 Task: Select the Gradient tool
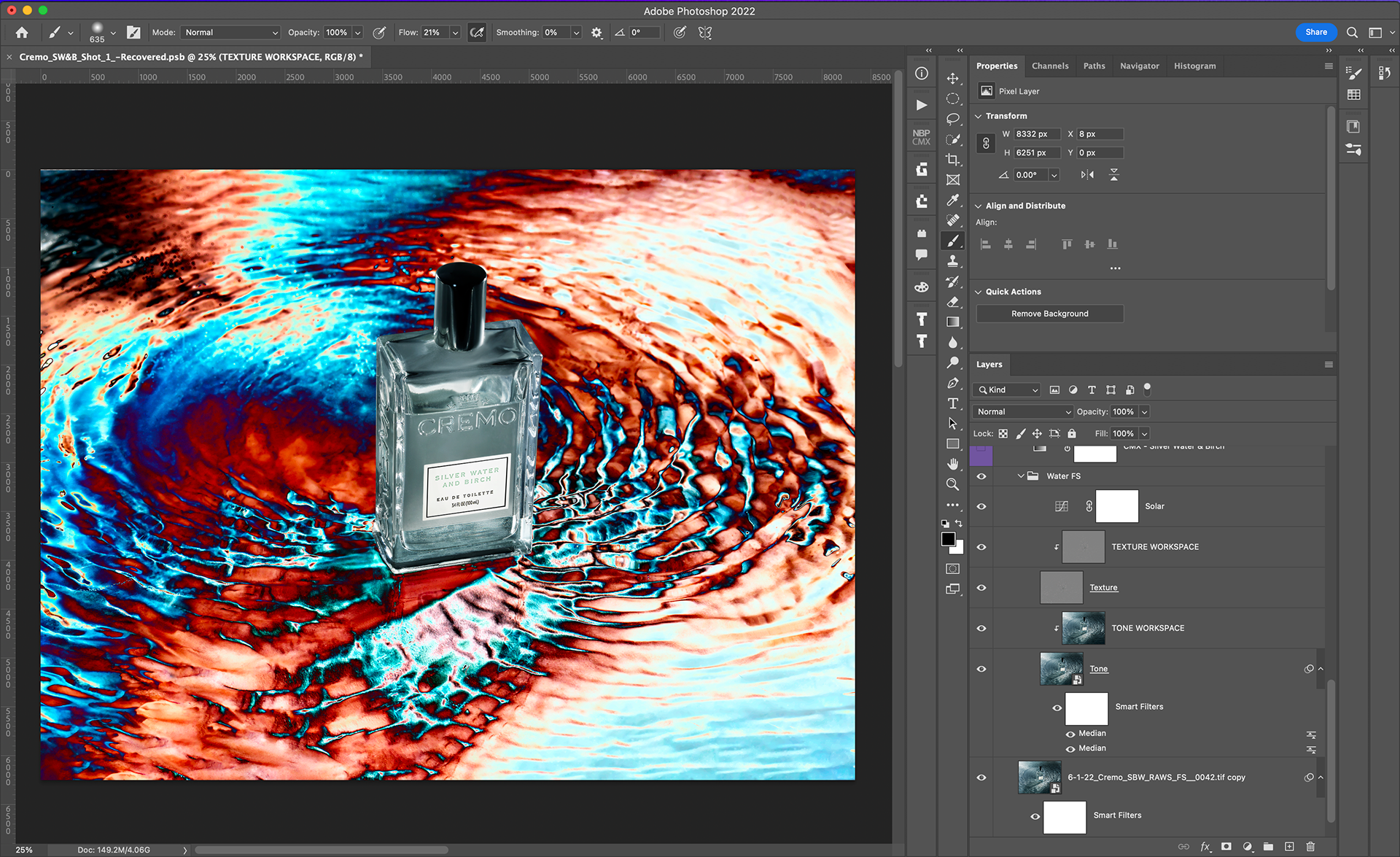952,322
